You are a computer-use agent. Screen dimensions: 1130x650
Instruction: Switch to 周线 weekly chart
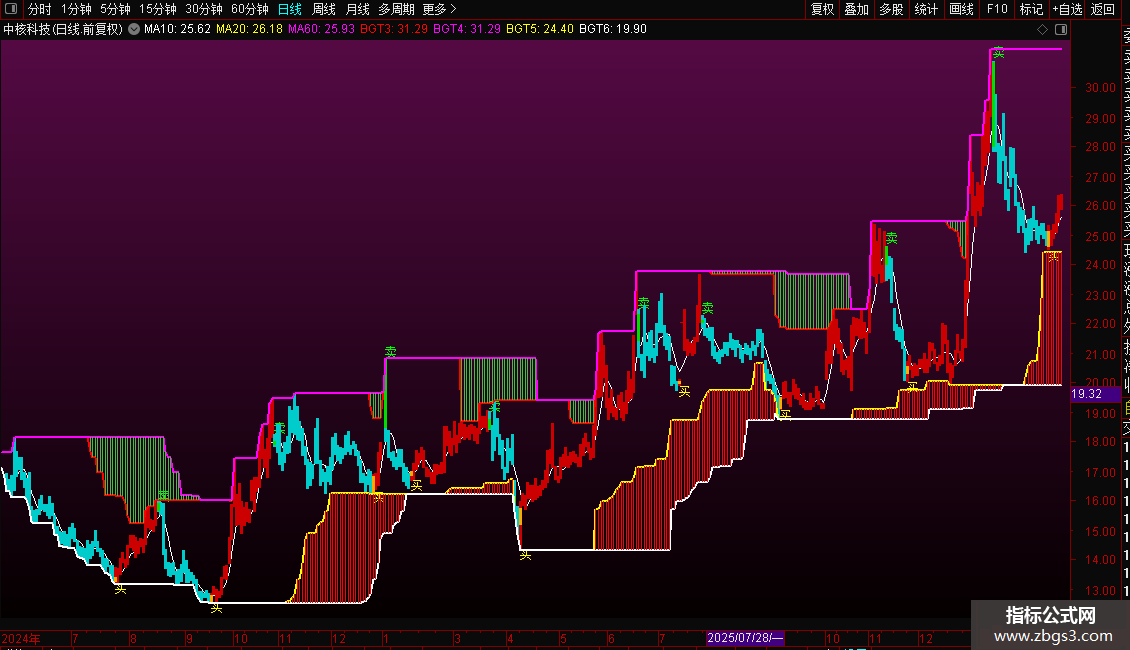point(324,9)
